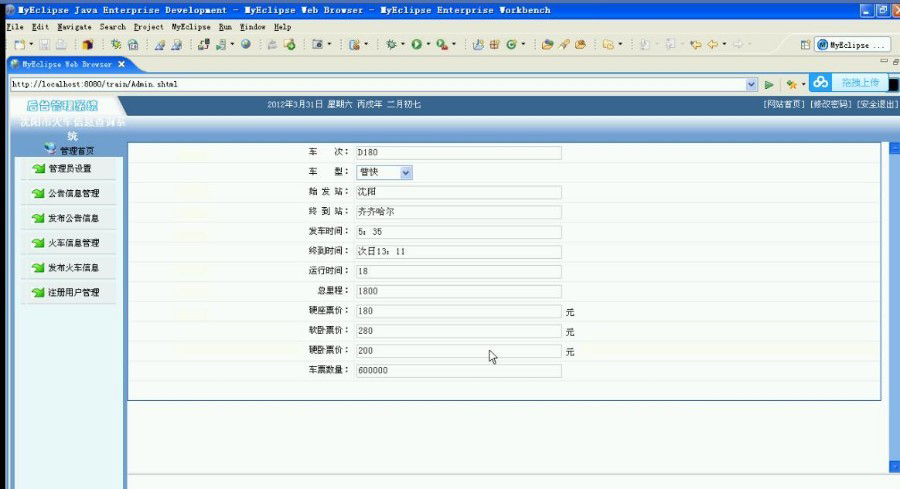The image size is (900, 489).
Task: Click the External Tools run icon
Action: 442,44
